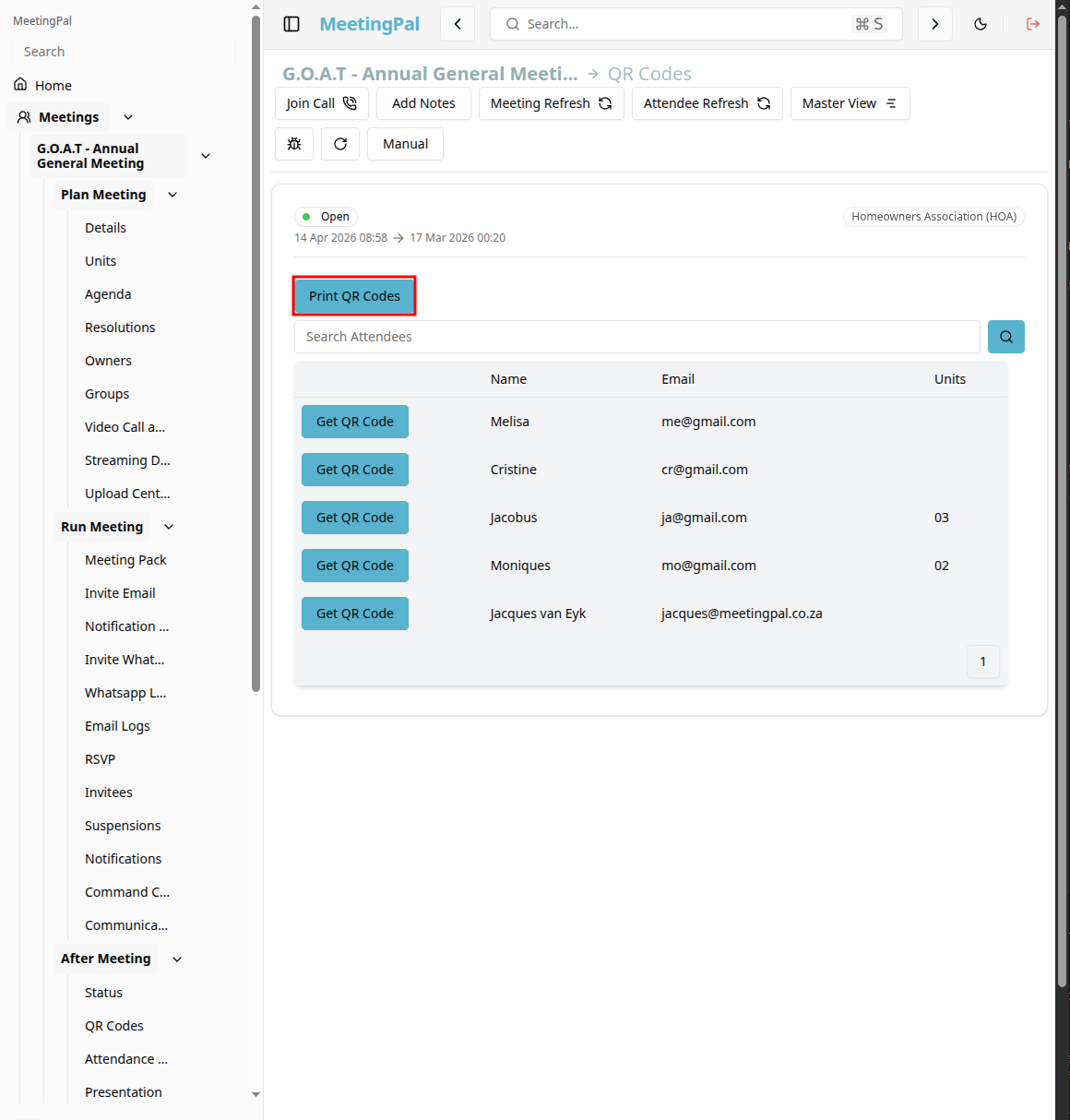Toggle dark mode moon icon

coord(981,24)
